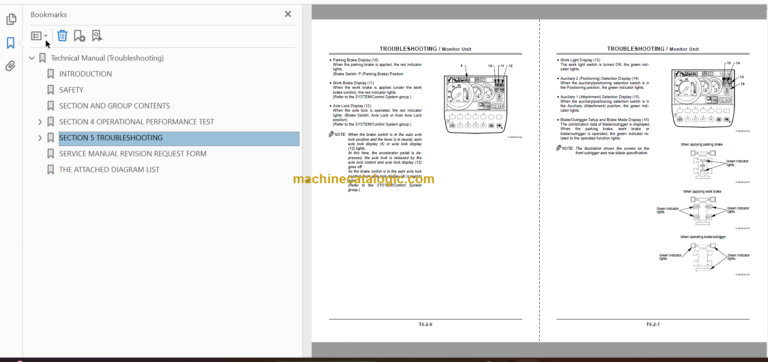Find current bookmark icon
768x362 pixels.
(96, 36)
